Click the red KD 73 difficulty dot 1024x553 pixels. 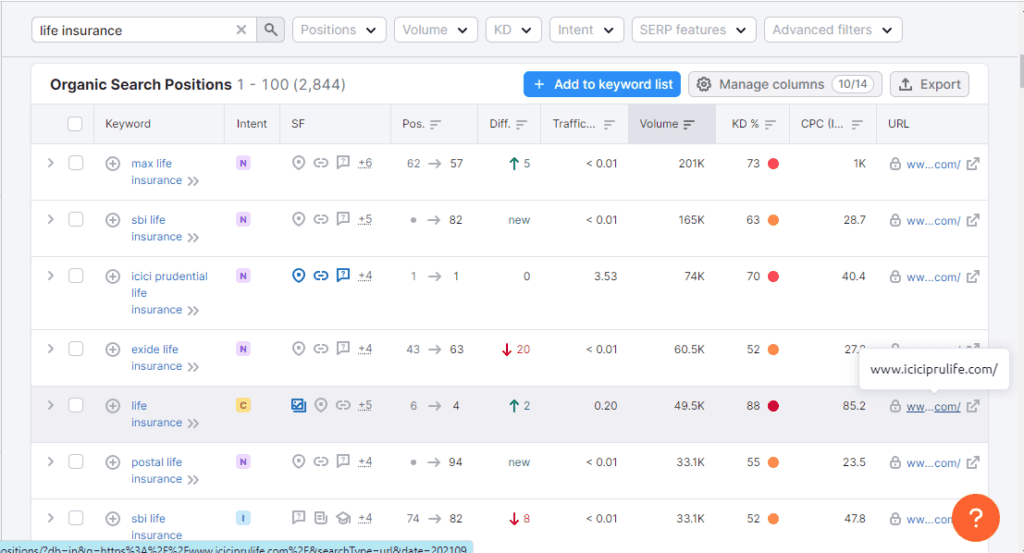click(773, 164)
